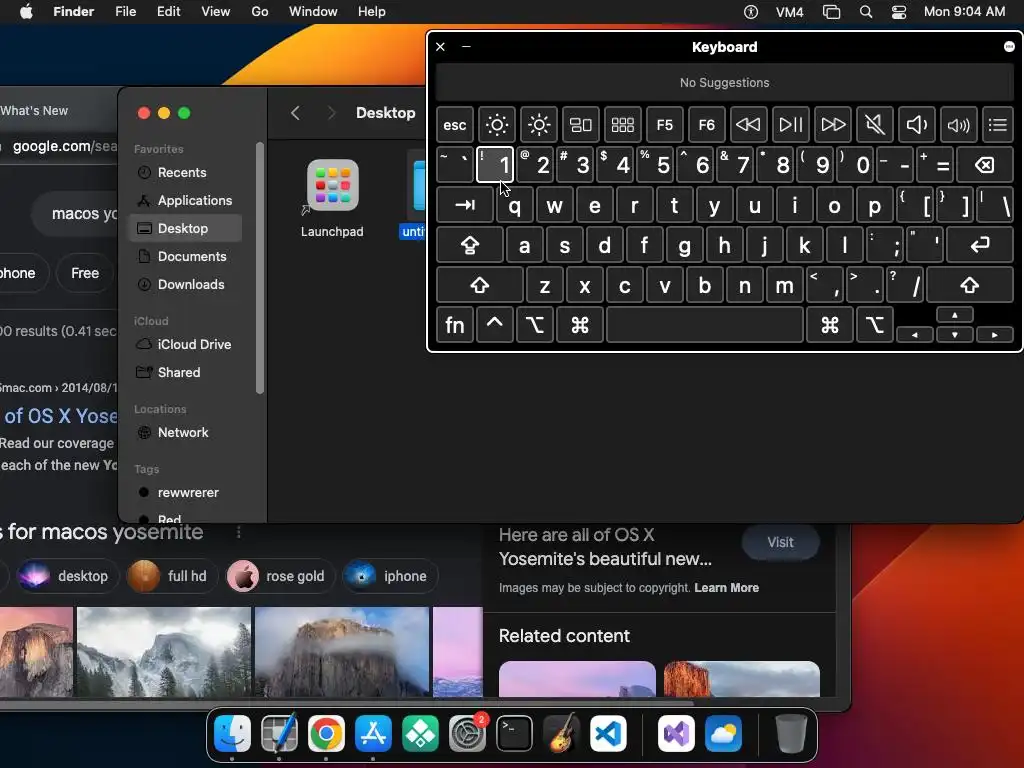This screenshot has width=1024, height=768.
Task: Click the Visit button in Chrome
Action: (x=780, y=542)
